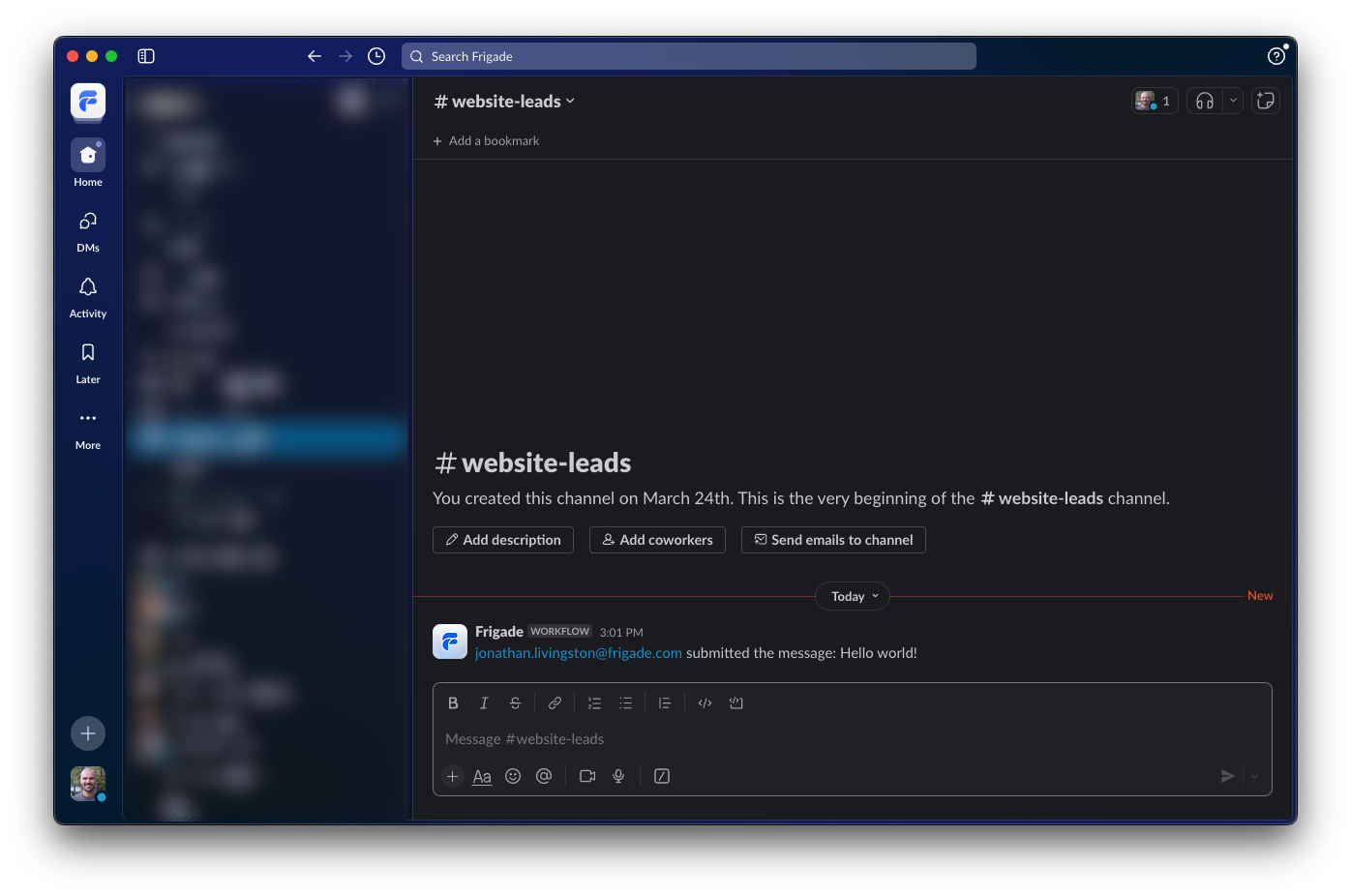
Task: Click the Frigade workspace logo
Action: click(88, 101)
